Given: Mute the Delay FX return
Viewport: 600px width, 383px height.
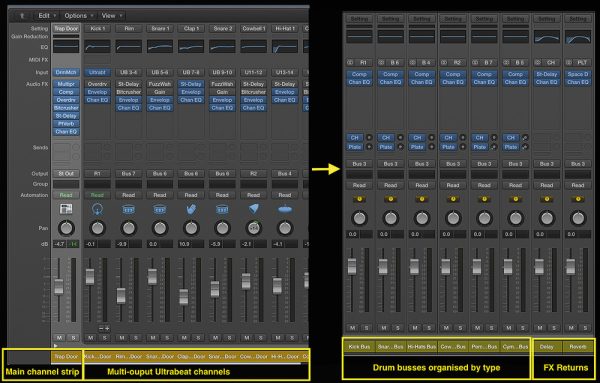Looking at the screenshot, I should [540, 328].
